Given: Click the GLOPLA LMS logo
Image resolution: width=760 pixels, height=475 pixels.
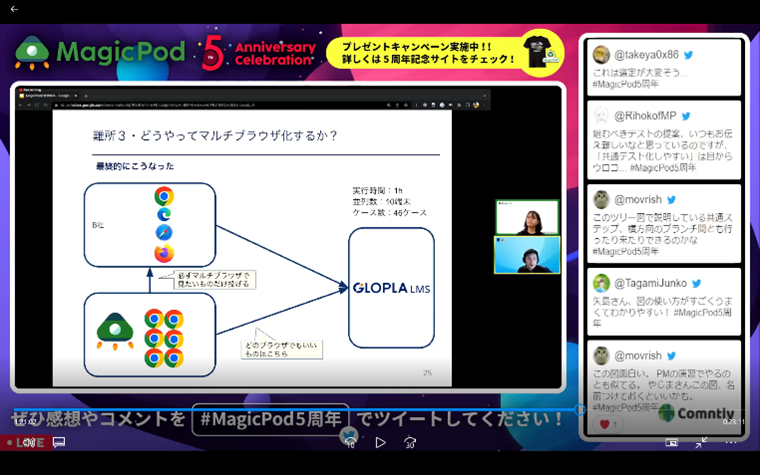Looking at the screenshot, I should pyautogui.click(x=391, y=288).
